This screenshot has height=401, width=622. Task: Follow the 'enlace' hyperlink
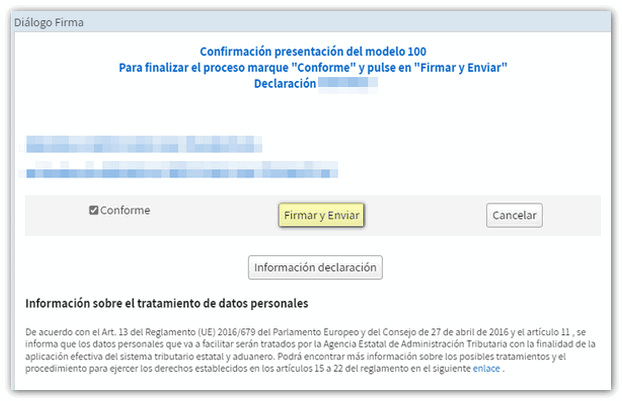[486, 369]
